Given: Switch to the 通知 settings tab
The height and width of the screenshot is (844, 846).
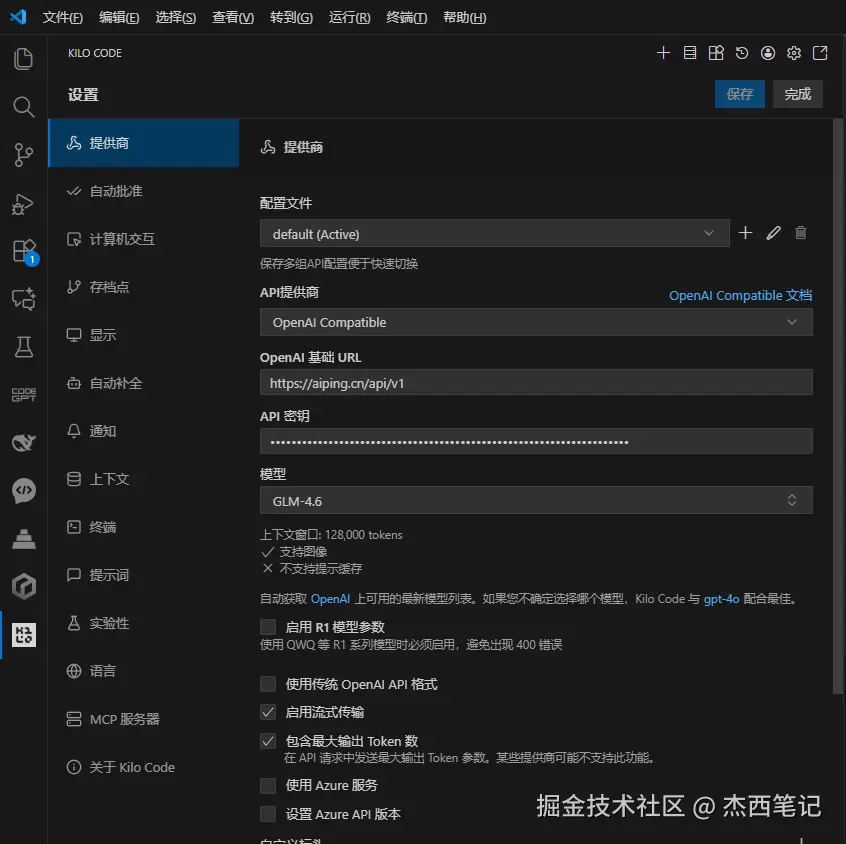Looking at the screenshot, I should 144,431.
